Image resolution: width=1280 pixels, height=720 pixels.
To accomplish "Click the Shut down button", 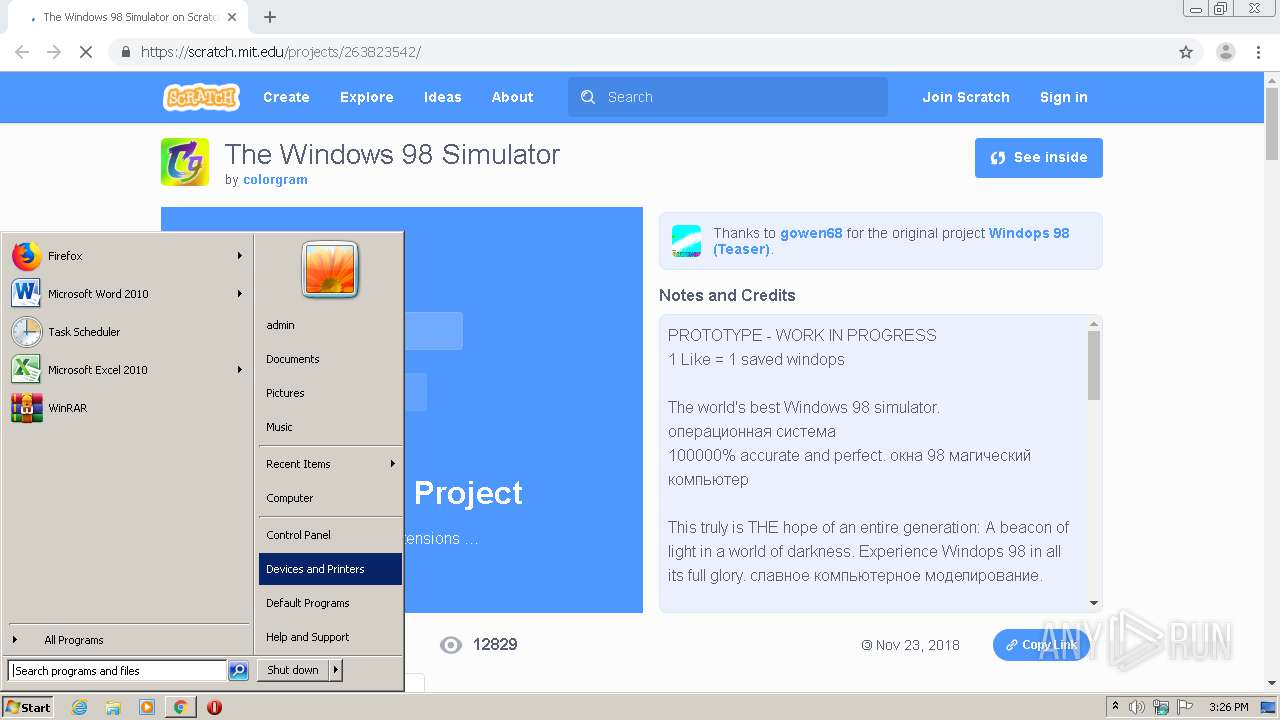I will point(293,671).
